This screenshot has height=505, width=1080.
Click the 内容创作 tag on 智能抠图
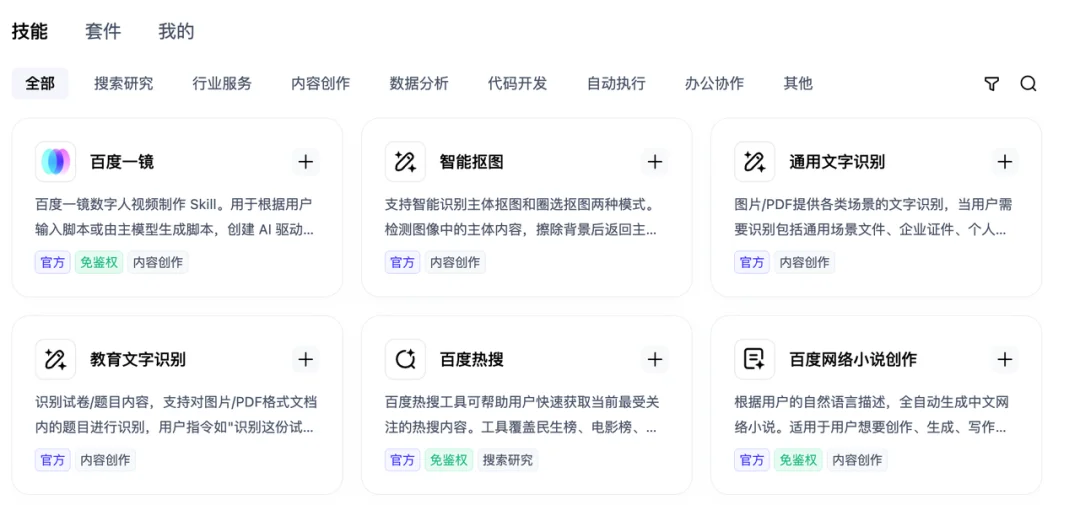pos(455,262)
